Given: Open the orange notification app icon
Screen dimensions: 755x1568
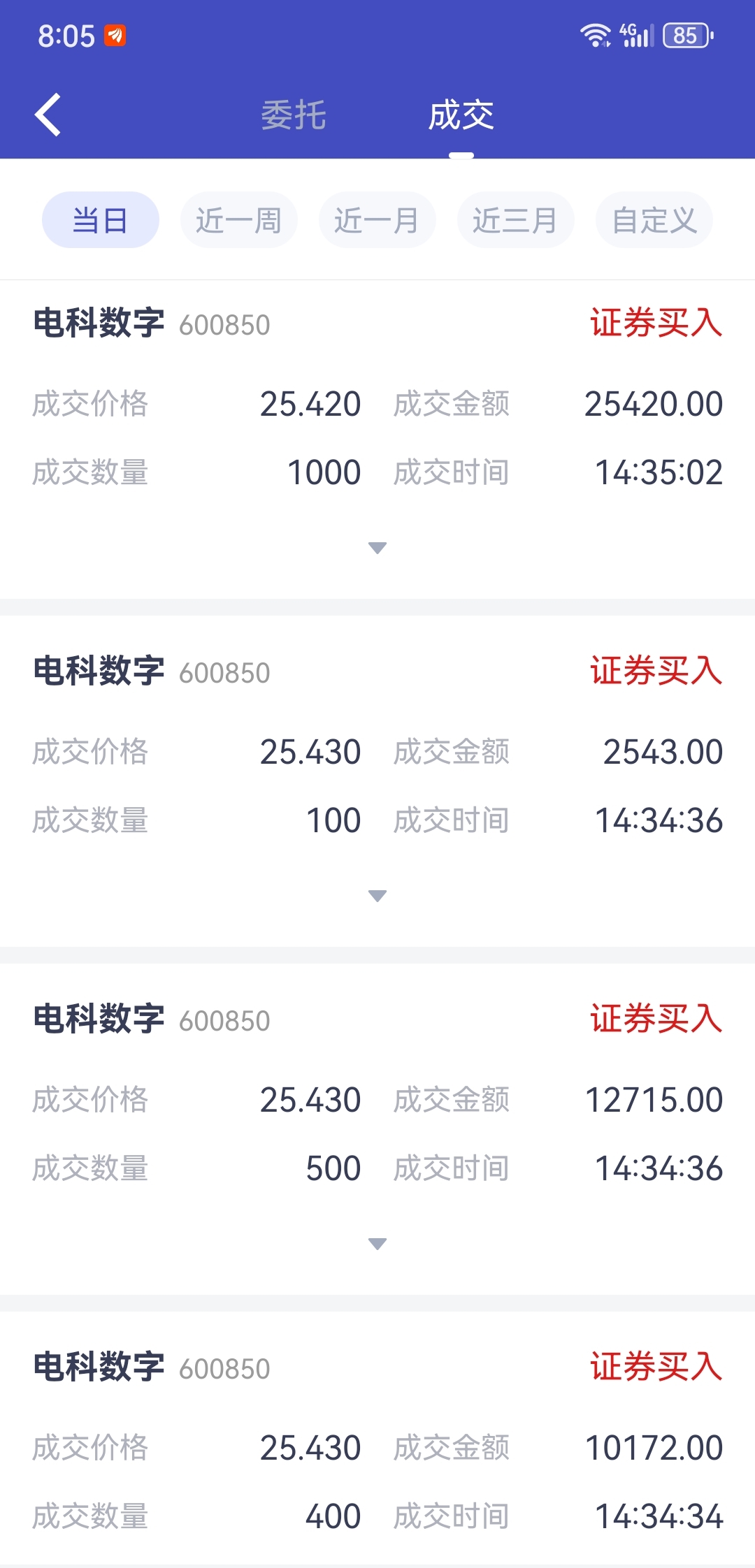Looking at the screenshot, I should pyautogui.click(x=115, y=35).
